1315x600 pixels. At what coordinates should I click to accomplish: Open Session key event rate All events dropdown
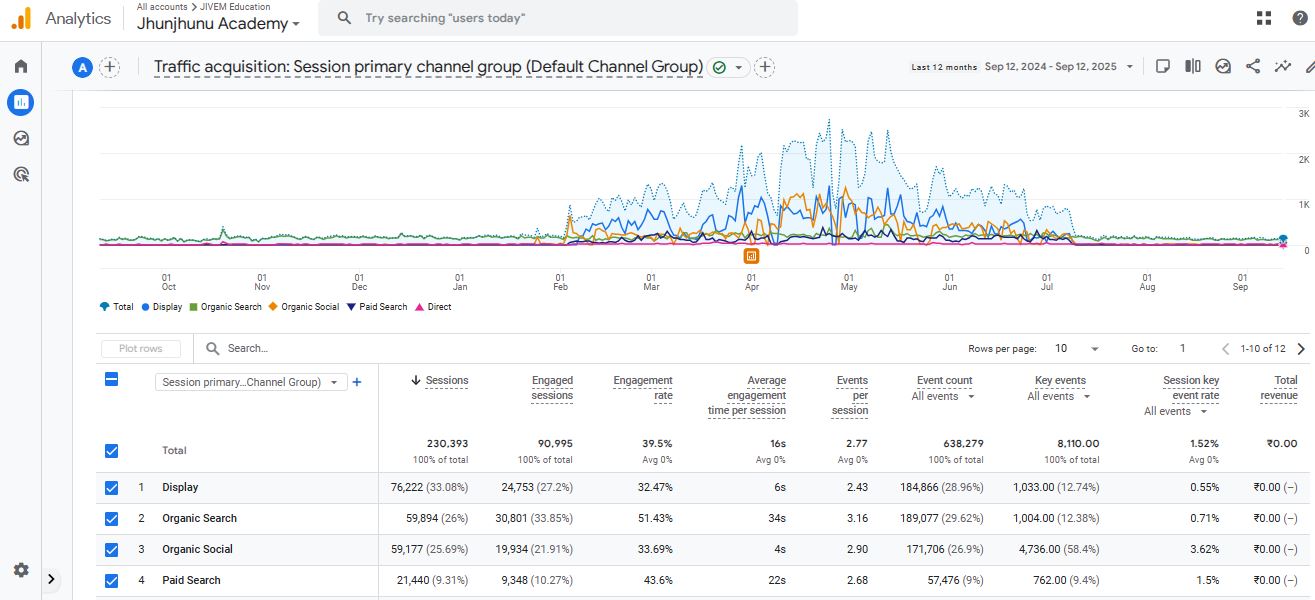[1176, 412]
